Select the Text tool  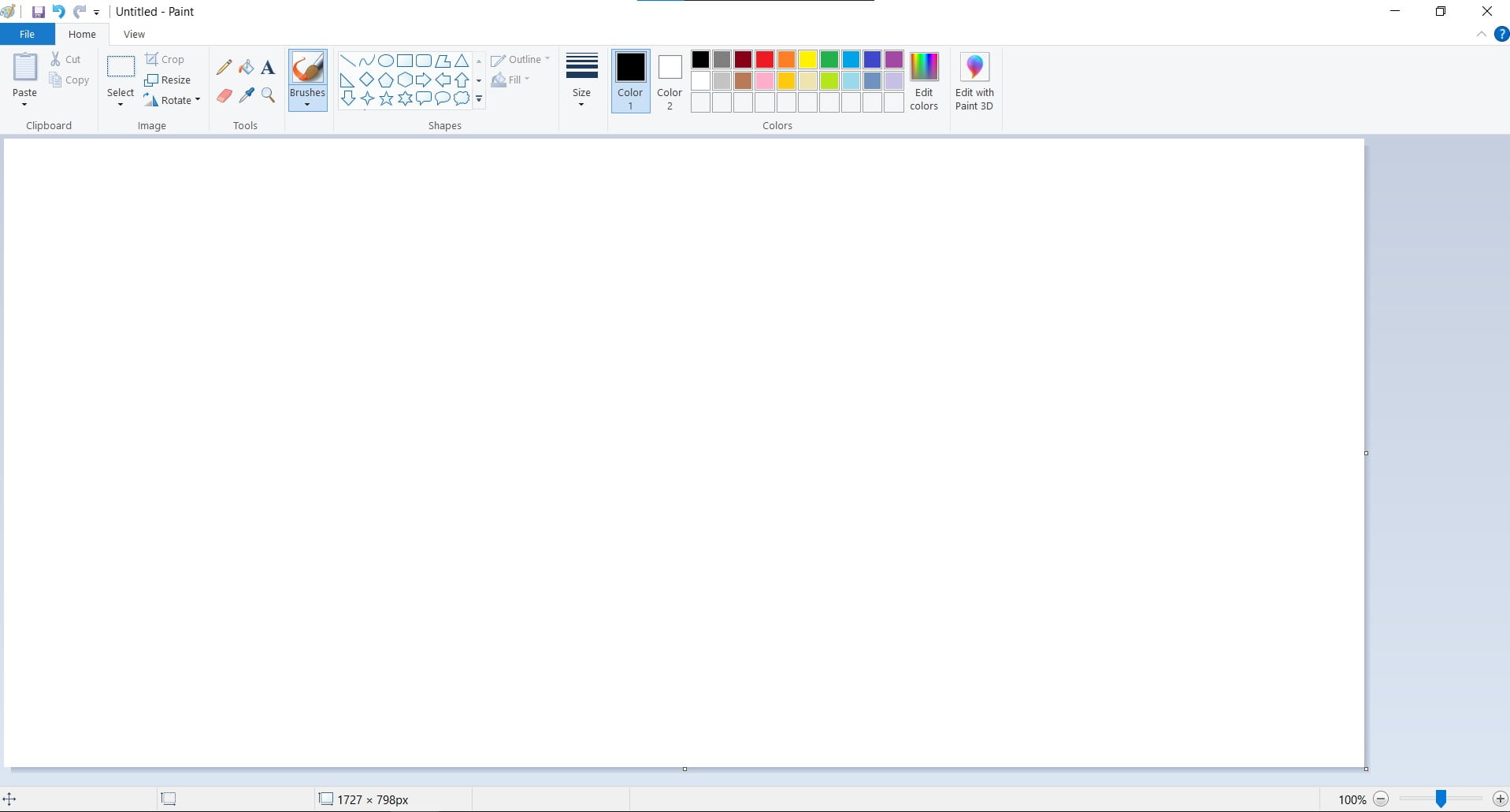(268, 68)
